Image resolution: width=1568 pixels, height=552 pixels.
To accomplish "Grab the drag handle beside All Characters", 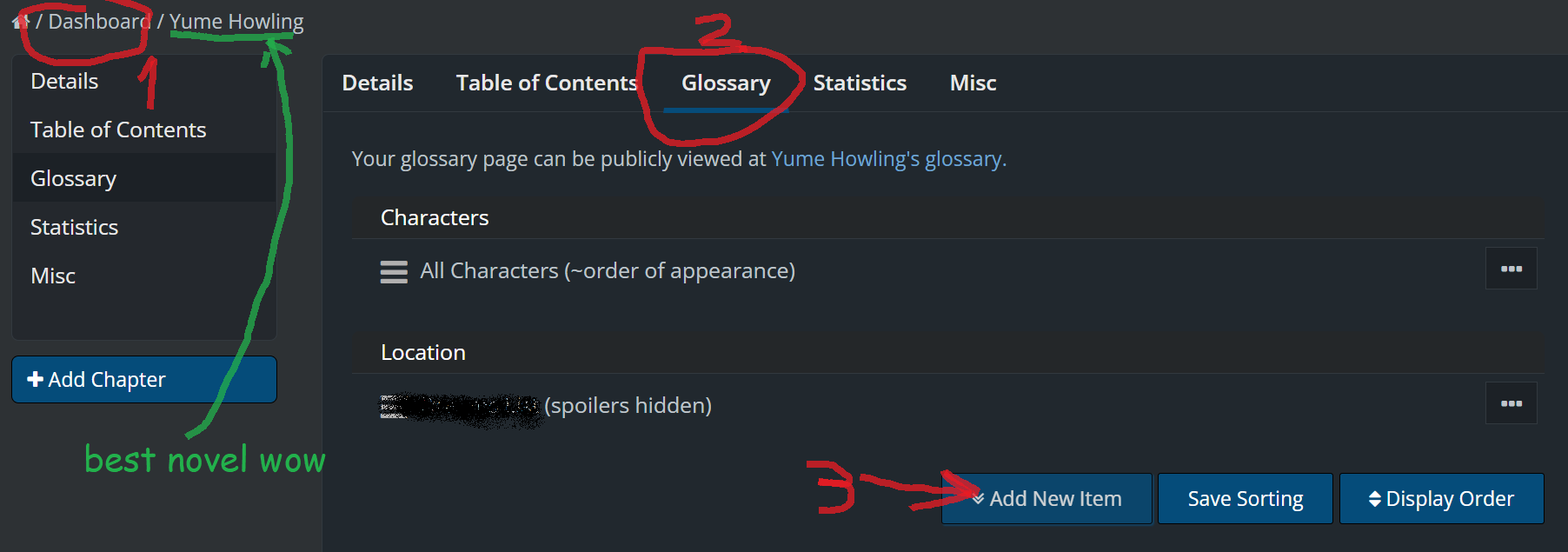I will point(394,272).
